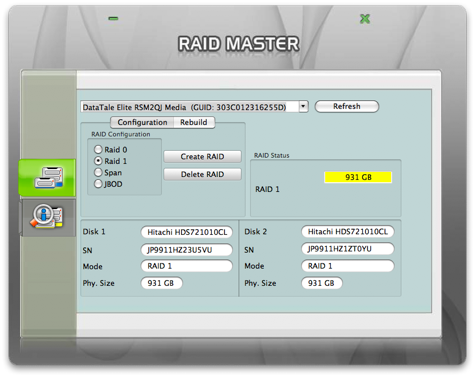Click the green X close icon

tap(365, 19)
